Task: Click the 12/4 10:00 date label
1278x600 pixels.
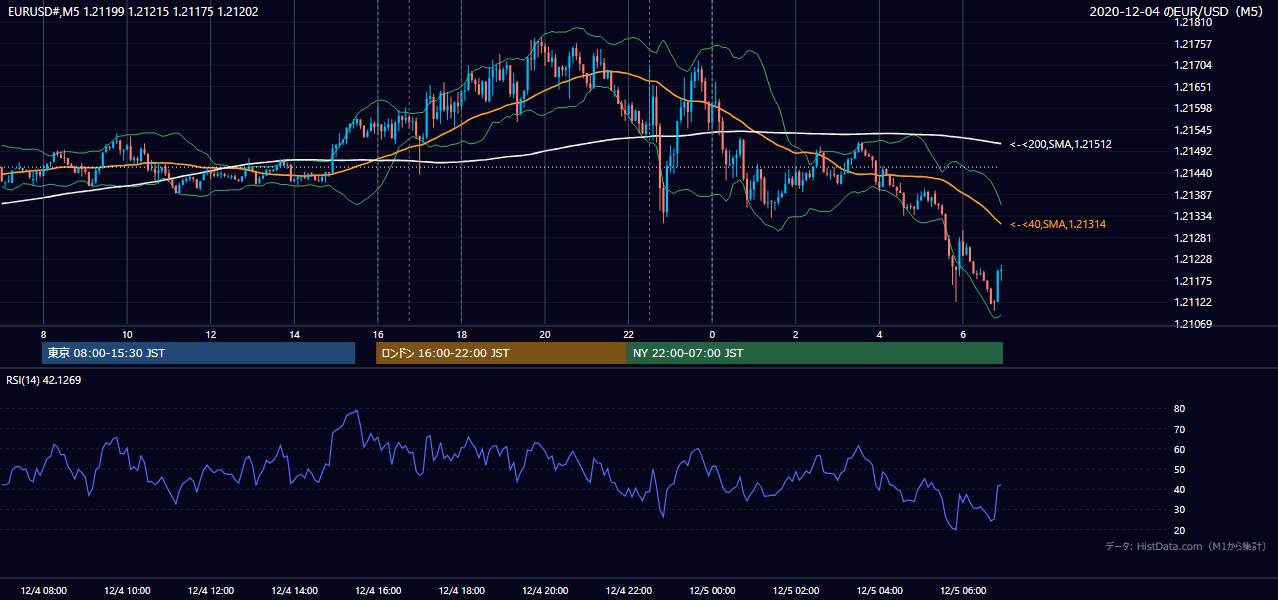Action: [x=127, y=591]
